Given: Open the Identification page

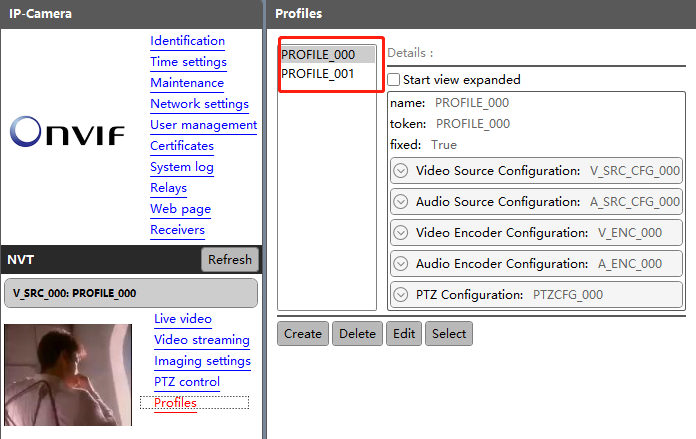Looking at the screenshot, I should (187, 41).
